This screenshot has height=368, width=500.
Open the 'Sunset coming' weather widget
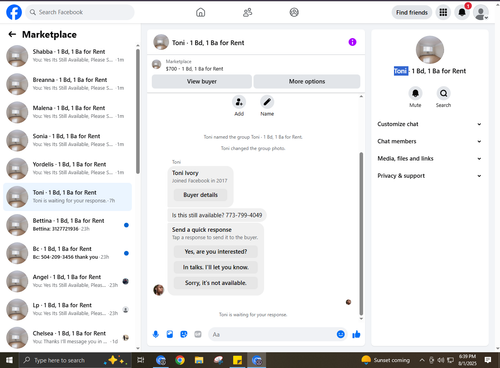(x=386, y=360)
